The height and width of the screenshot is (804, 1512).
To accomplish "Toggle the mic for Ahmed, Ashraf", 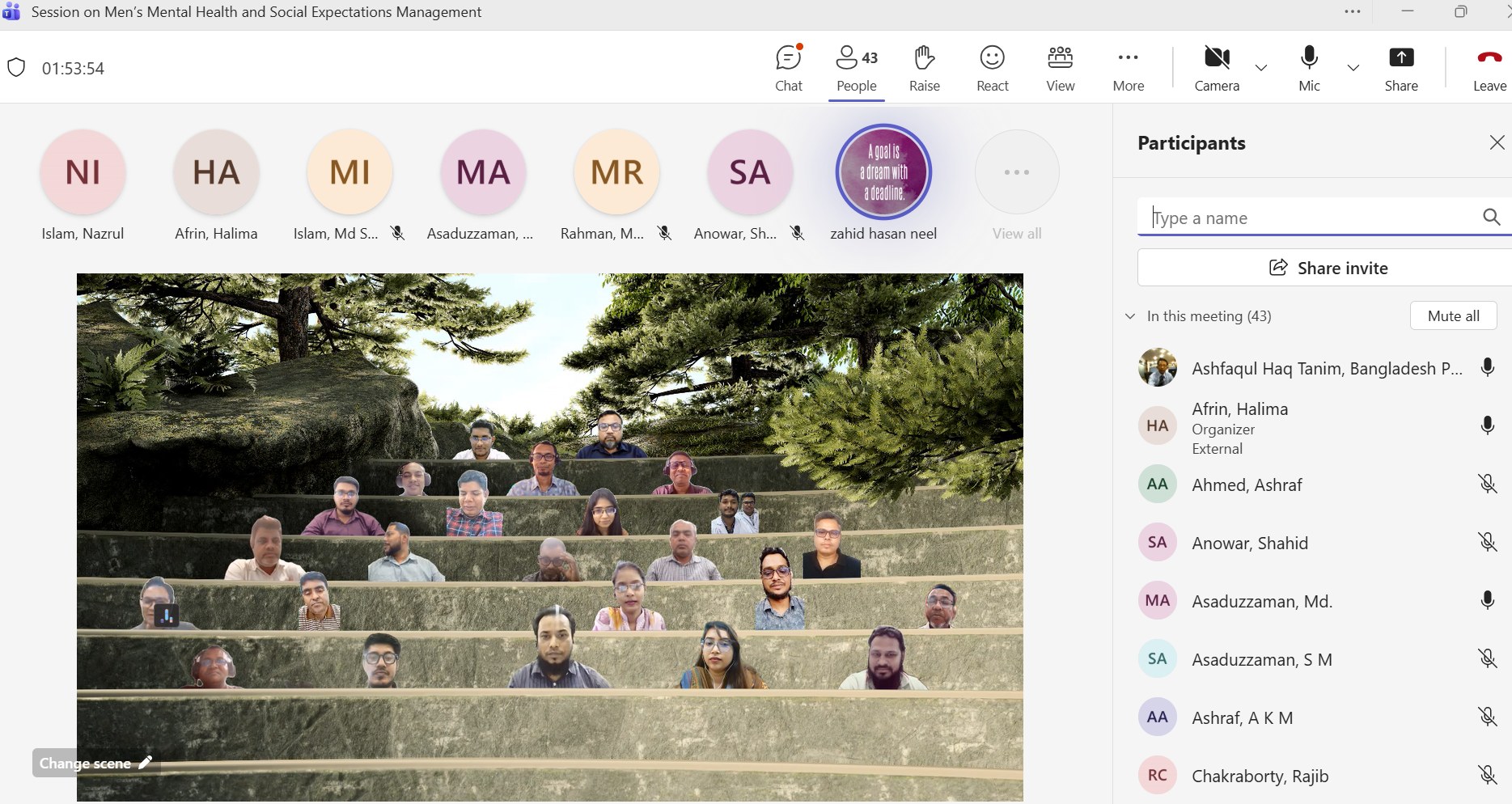I will pos(1487,484).
